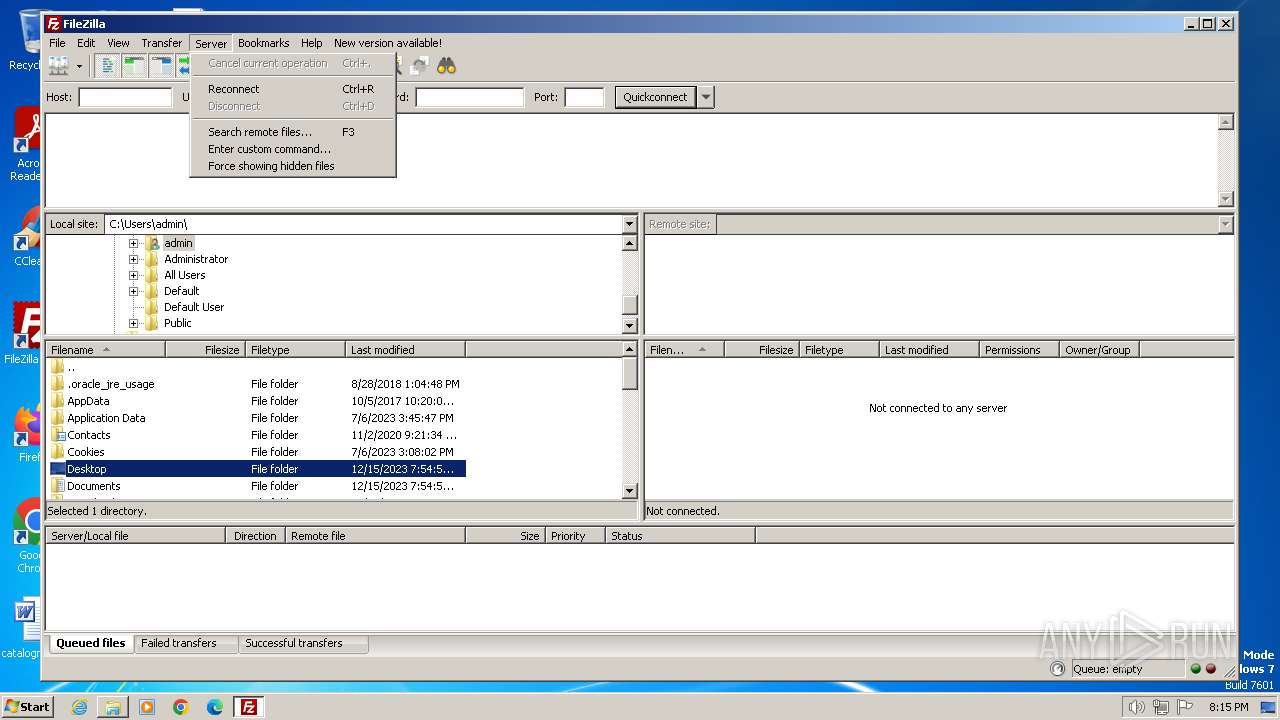The image size is (1280, 720).
Task: Open the Site Manager dropdown arrow
Action: pos(79,66)
